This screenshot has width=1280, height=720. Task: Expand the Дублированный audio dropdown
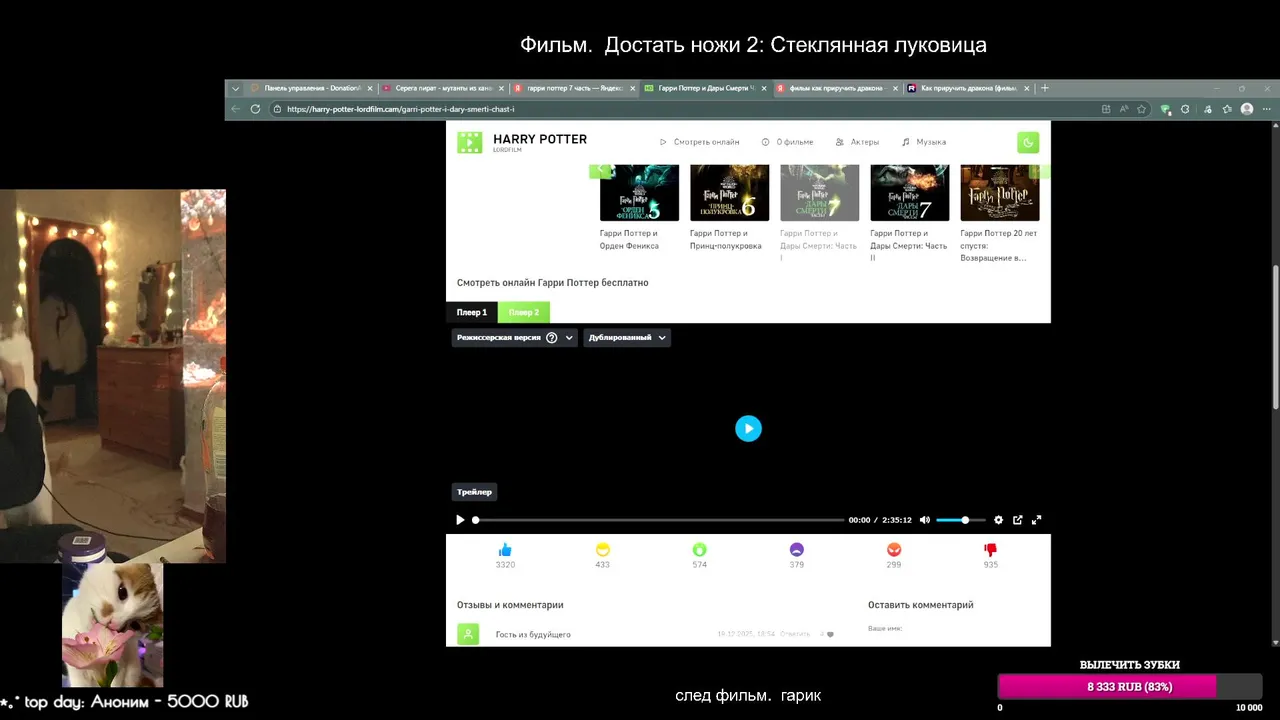[x=627, y=338]
